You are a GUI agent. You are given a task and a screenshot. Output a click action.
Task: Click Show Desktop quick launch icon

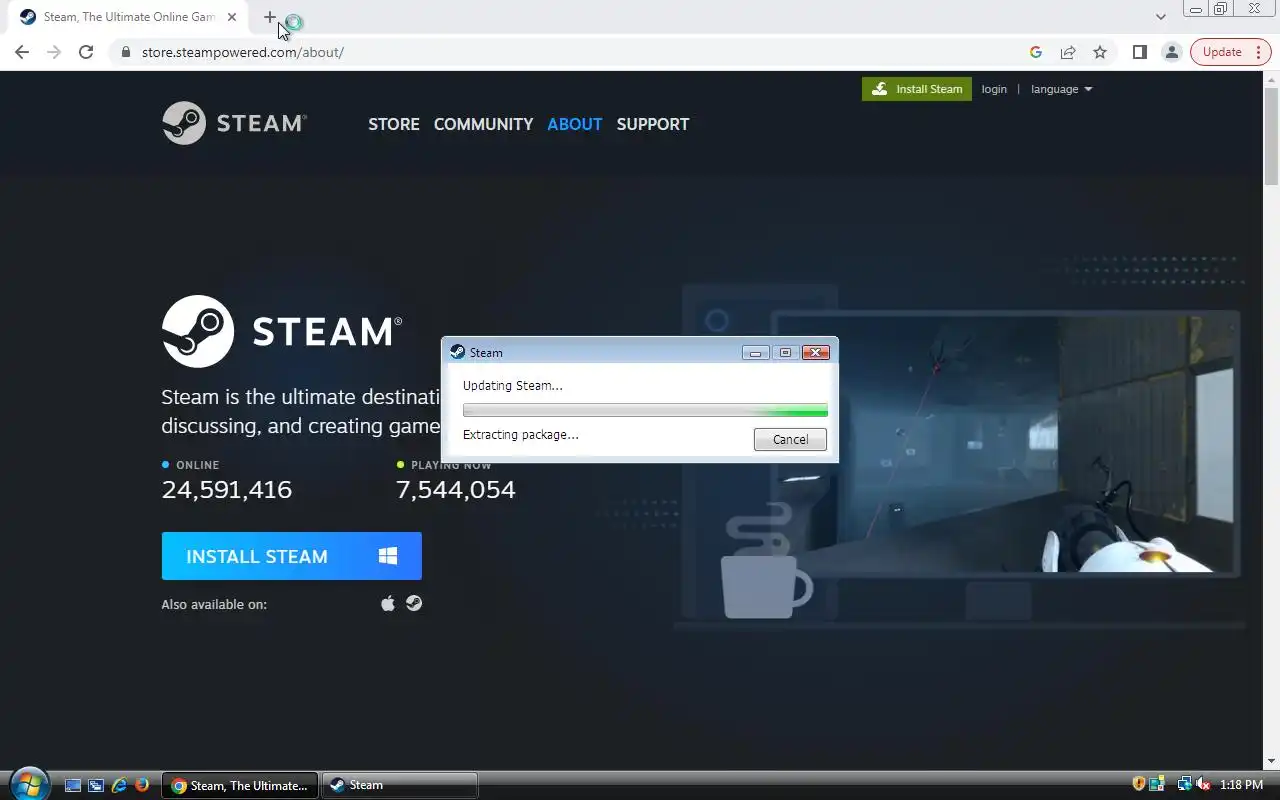(73, 785)
